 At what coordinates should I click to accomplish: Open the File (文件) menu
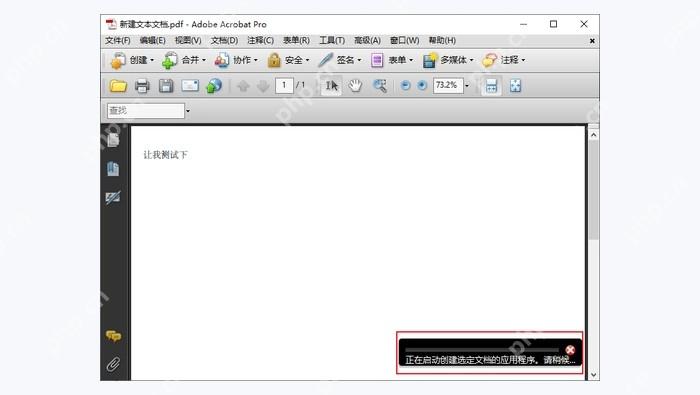click(x=118, y=41)
